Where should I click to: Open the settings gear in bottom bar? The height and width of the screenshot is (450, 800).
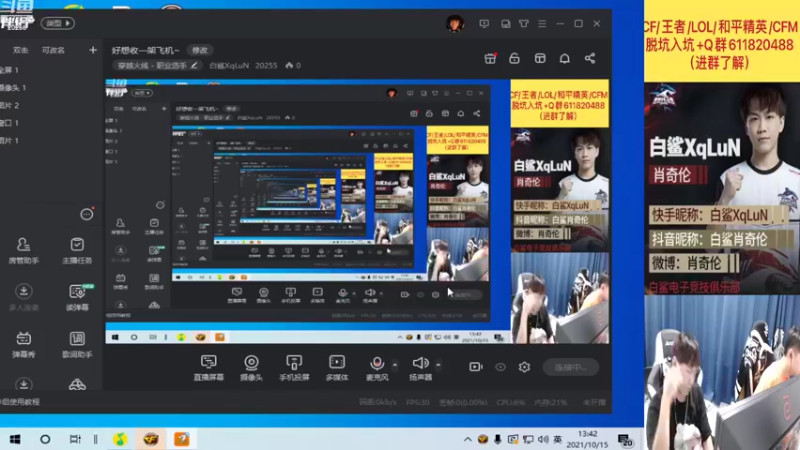524,367
